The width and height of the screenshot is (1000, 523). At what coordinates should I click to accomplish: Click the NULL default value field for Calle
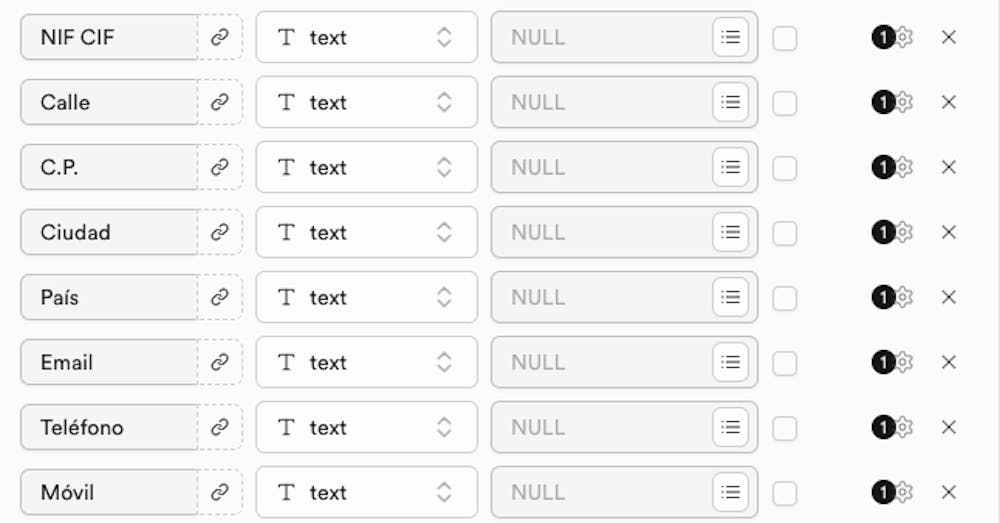[601, 102]
